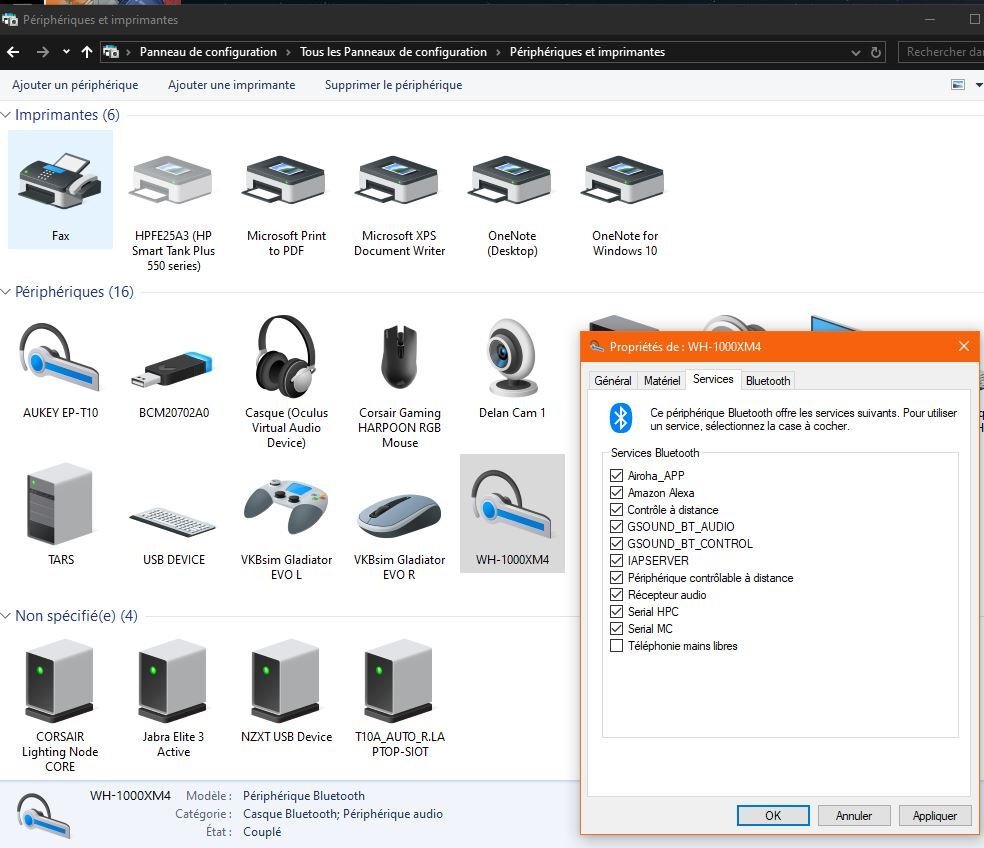Go back with the back arrow
The image size is (984, 848).
tap(13, 52)
